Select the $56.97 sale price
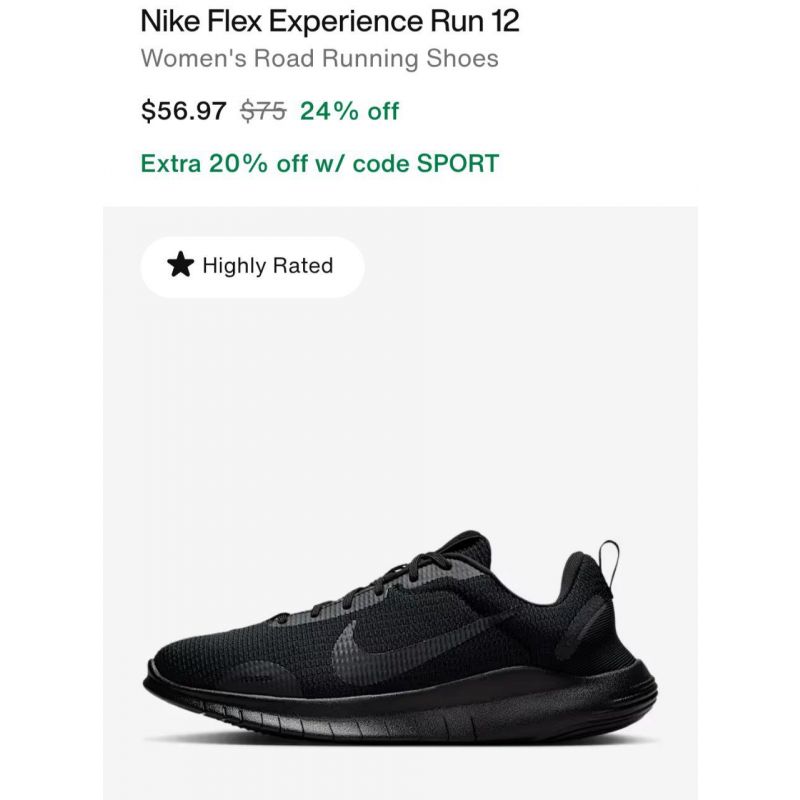The height and width of the screenshot is (800, 800). [x=184, y=111]
